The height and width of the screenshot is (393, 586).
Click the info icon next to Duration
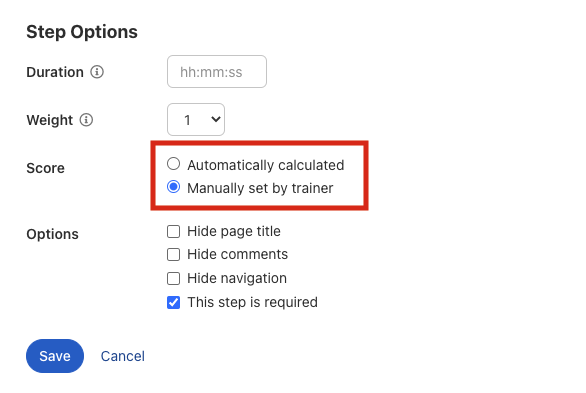pyautogui.click(x=97, y=72)
